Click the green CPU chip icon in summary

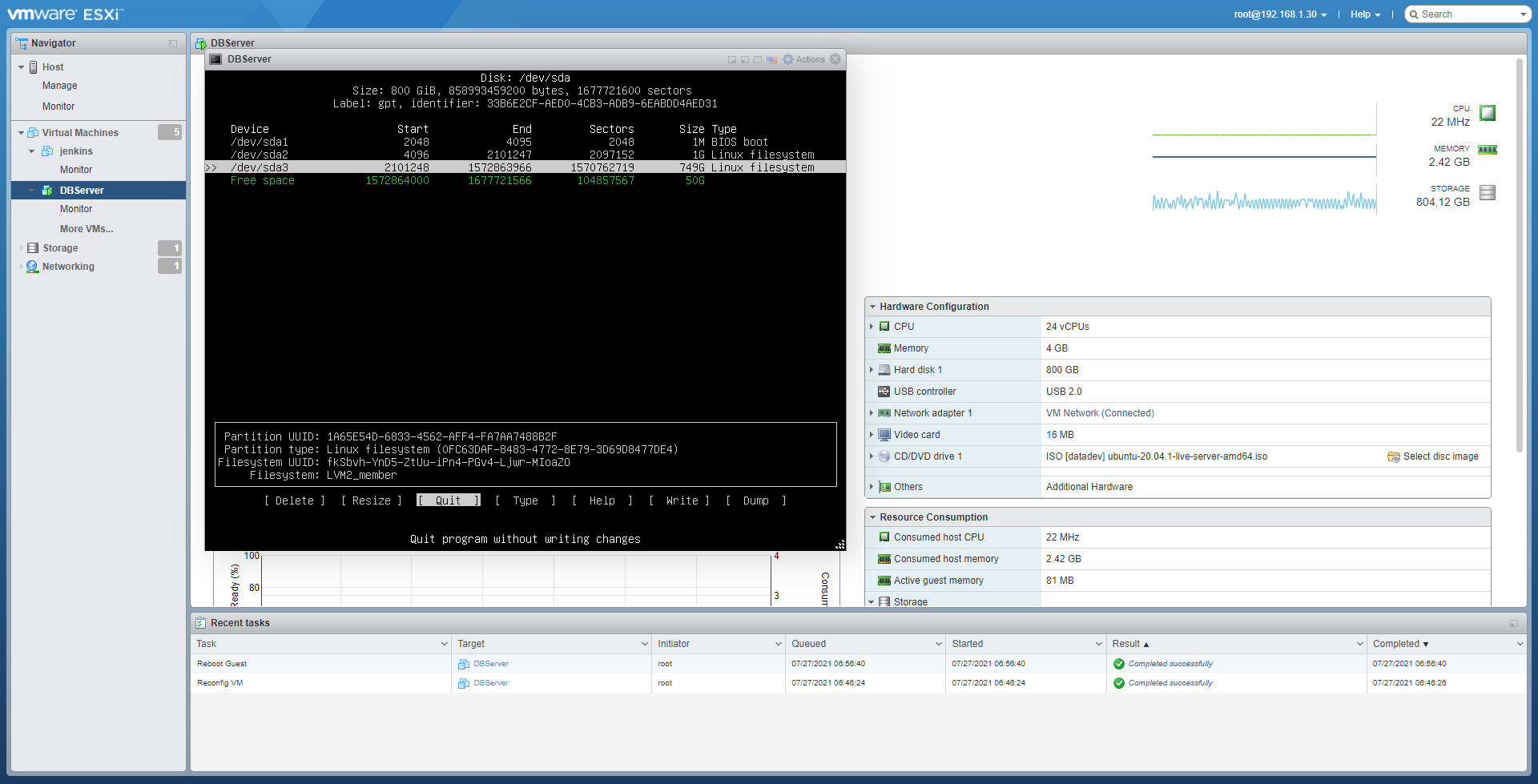tap(1487, 113)
